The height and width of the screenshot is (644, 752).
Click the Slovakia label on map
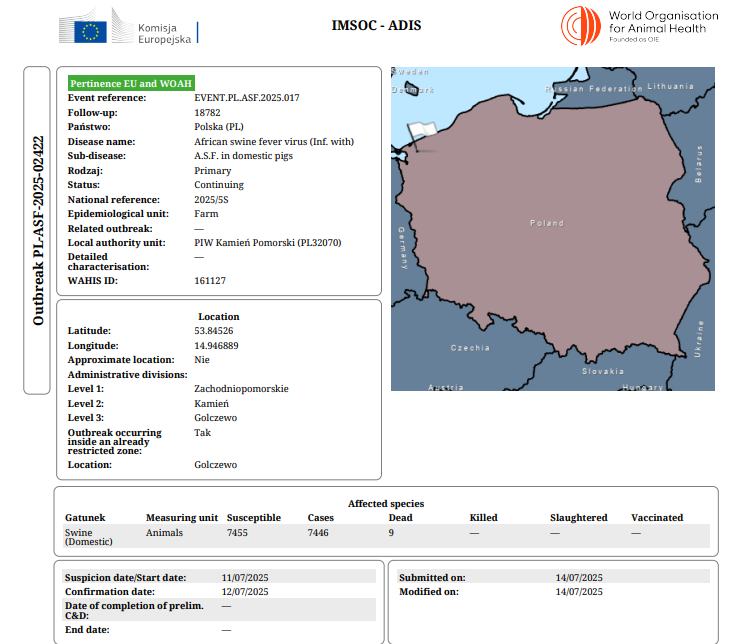[x=603, y=371]
